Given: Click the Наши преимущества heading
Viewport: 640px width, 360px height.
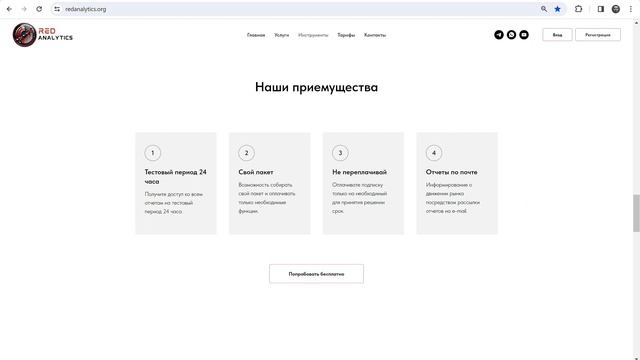Looking at the screenshot, I should coord(316,87).
